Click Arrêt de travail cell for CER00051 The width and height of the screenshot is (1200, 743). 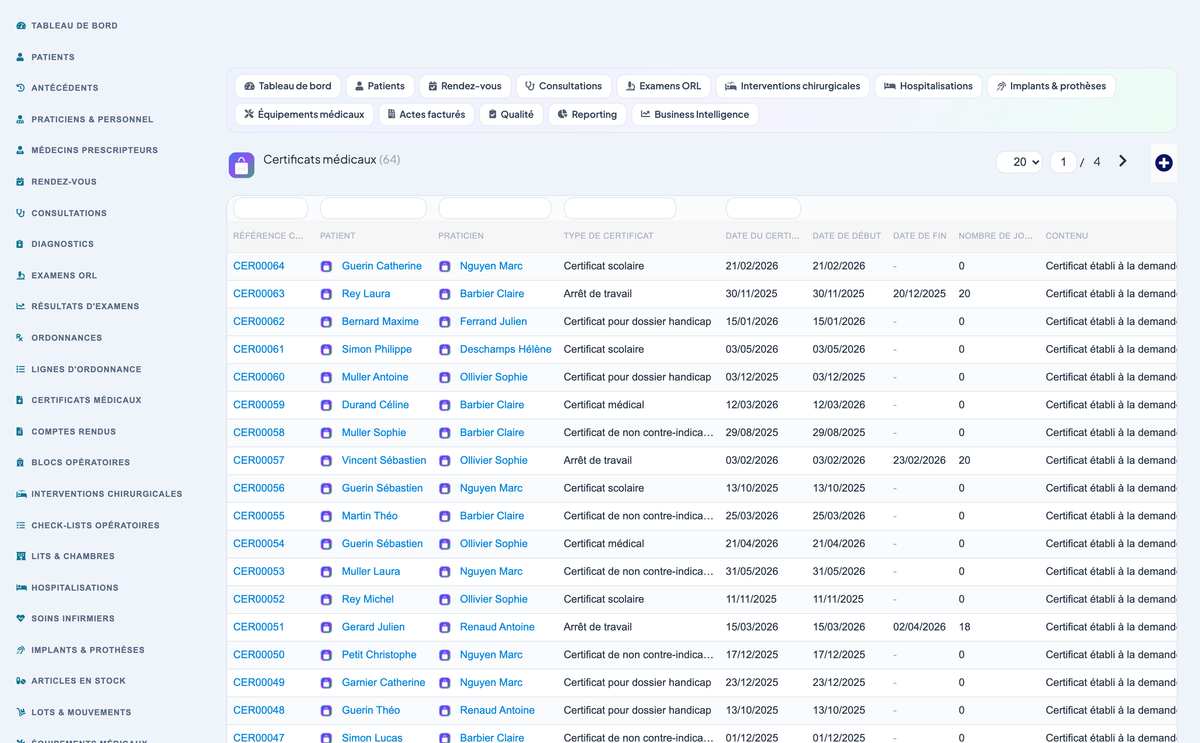click(x=598, y=627)
